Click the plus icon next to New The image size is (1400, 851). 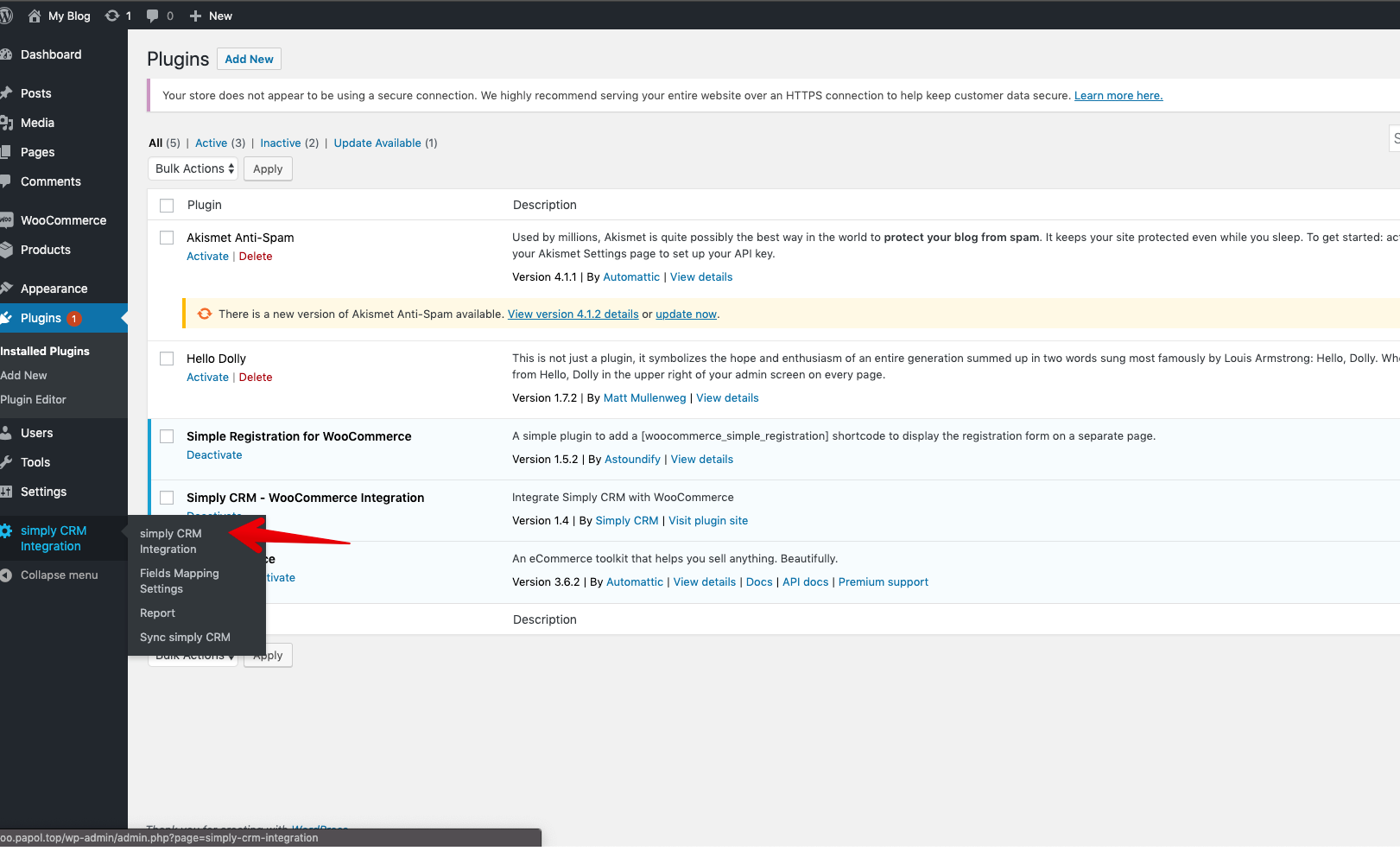195,16
